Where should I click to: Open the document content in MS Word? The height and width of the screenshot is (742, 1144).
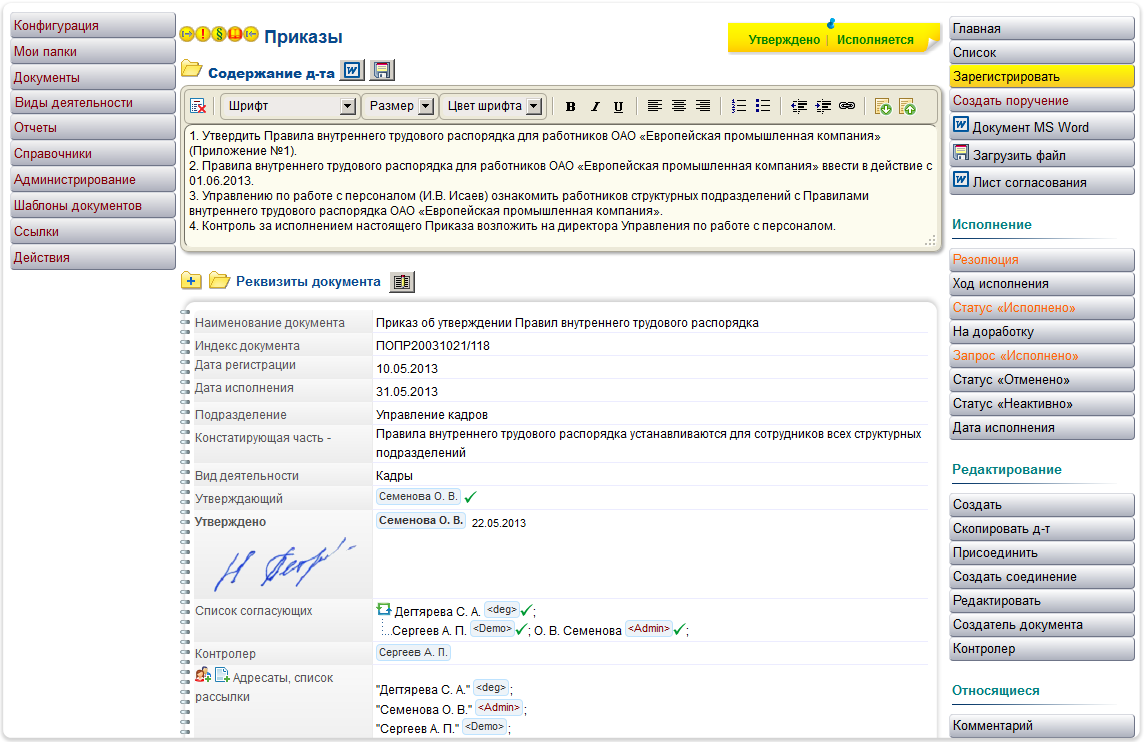[x=352, y=70]
